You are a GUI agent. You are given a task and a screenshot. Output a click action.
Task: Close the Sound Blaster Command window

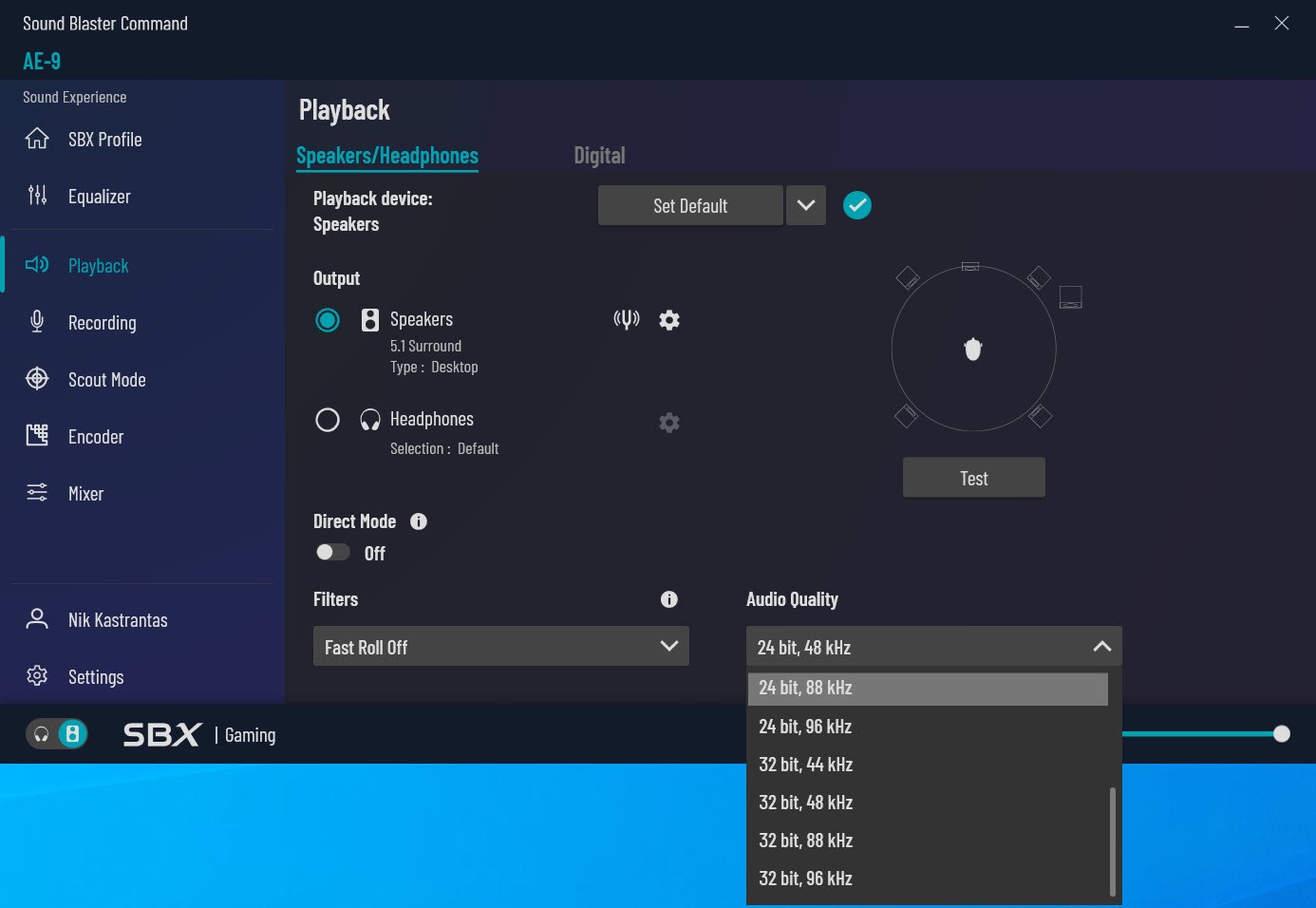coord(1282,24)
